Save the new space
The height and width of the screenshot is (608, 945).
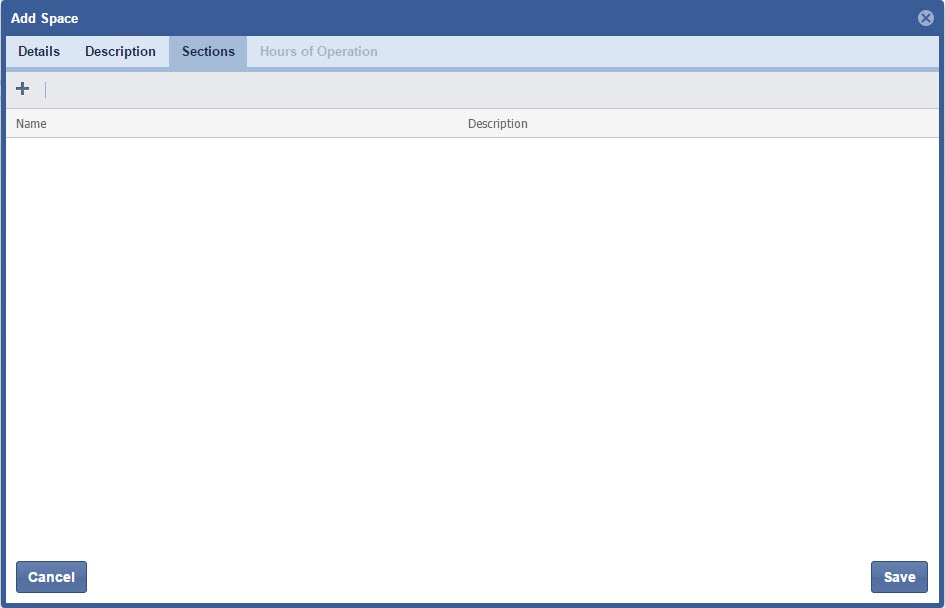point(899,577)
